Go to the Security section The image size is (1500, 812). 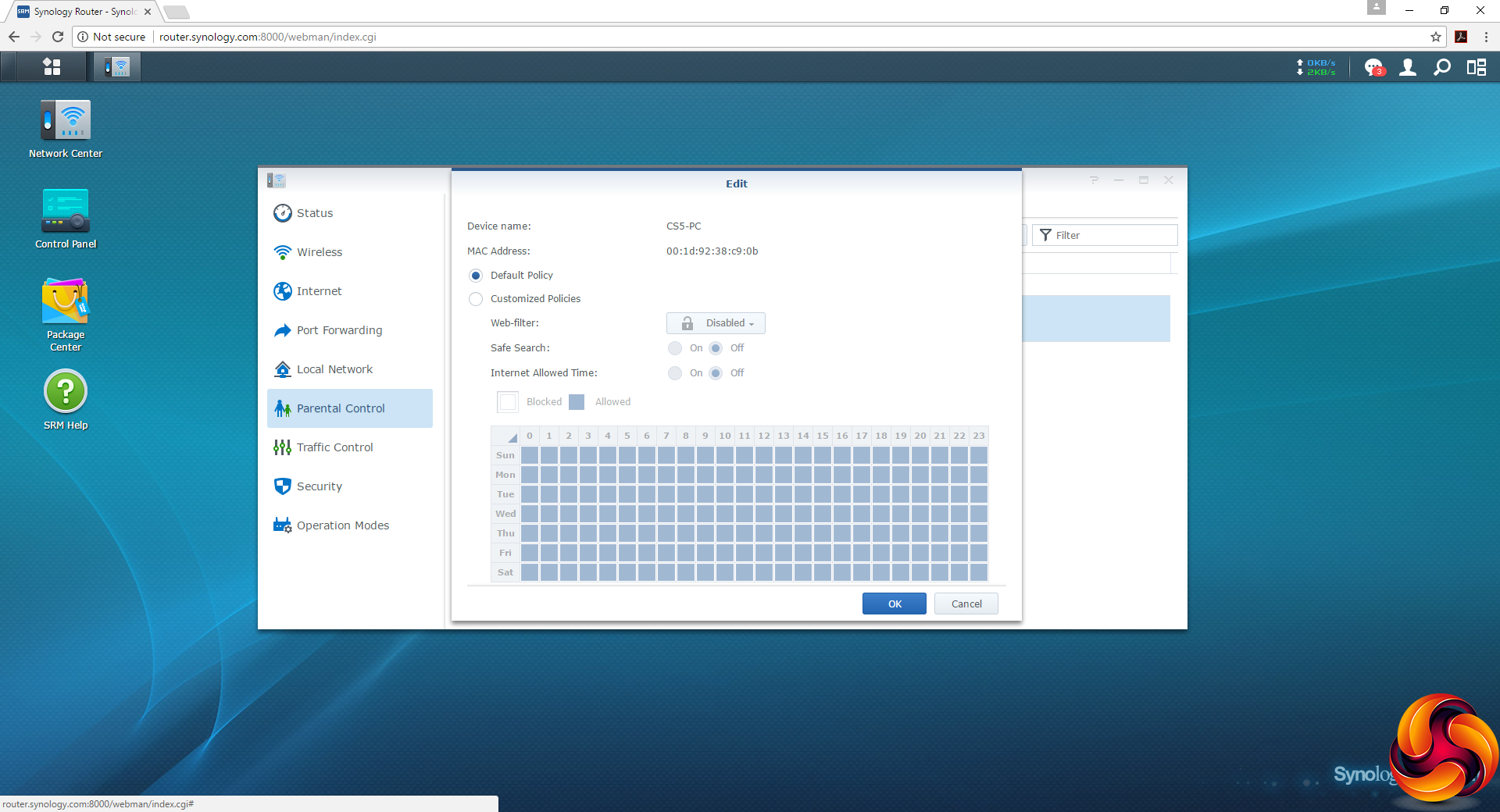pyautogui.click(x=320, y=486)
